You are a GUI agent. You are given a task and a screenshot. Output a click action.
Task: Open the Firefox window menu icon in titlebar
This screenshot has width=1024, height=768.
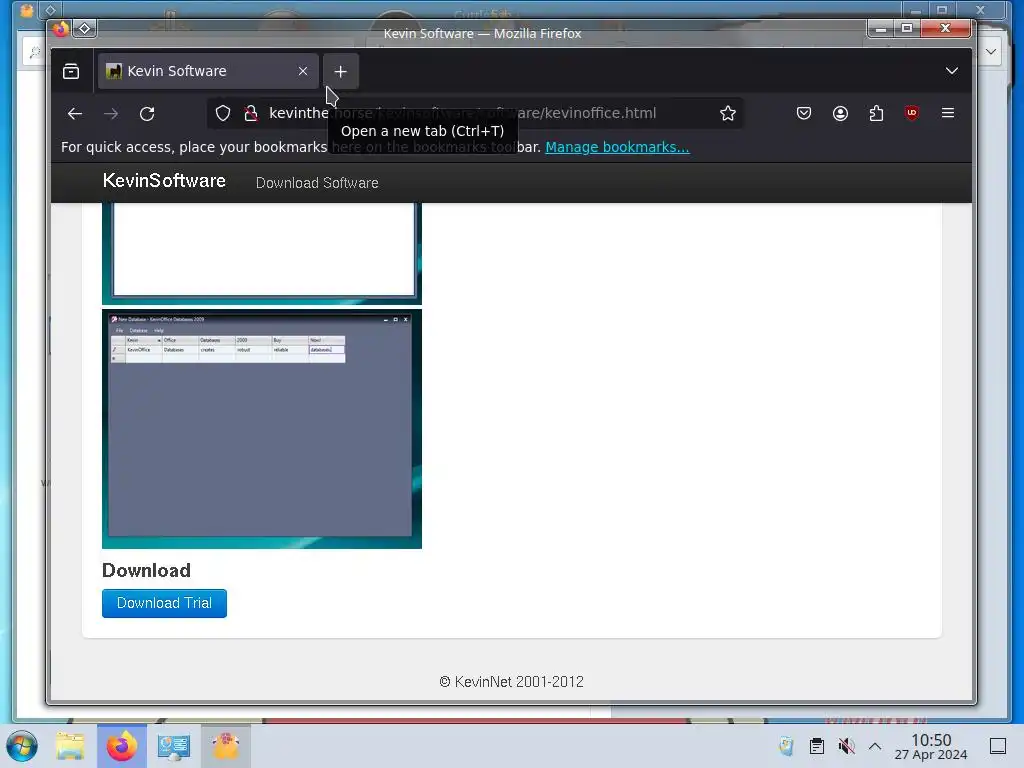(60, 29)
